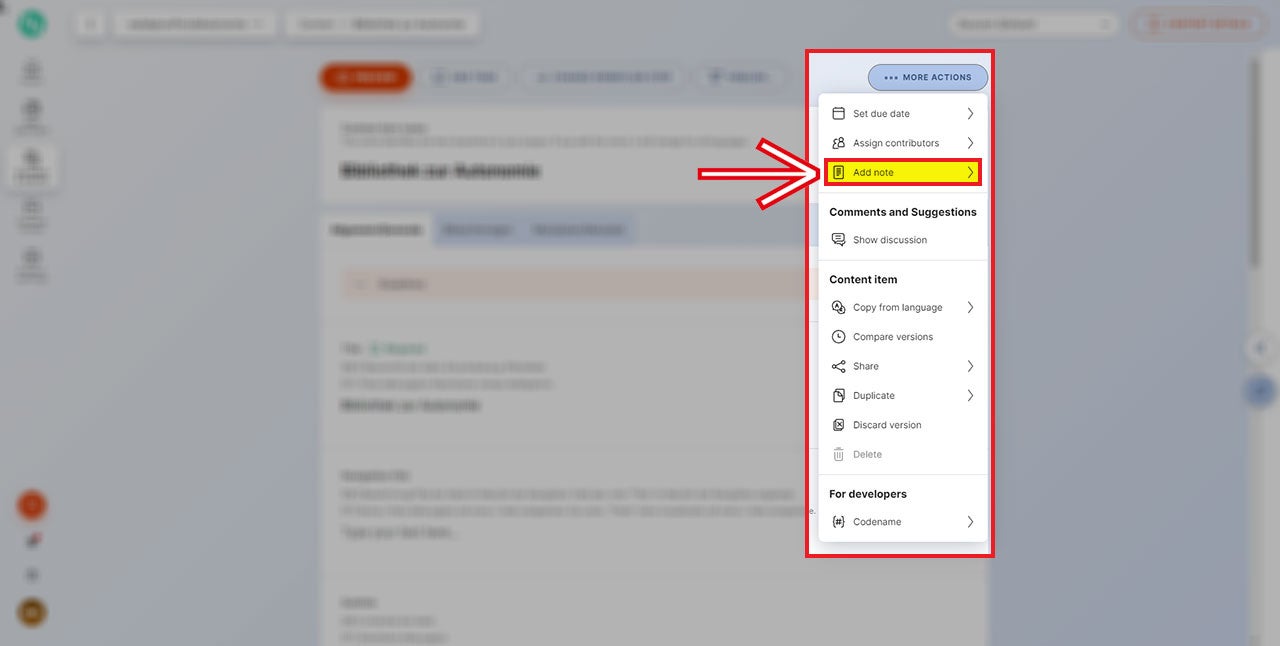The height and width of the screenshot is (646, 1280).
Task: Click the More Actions button
Action: pyautogui.click(x=927, y=77)
